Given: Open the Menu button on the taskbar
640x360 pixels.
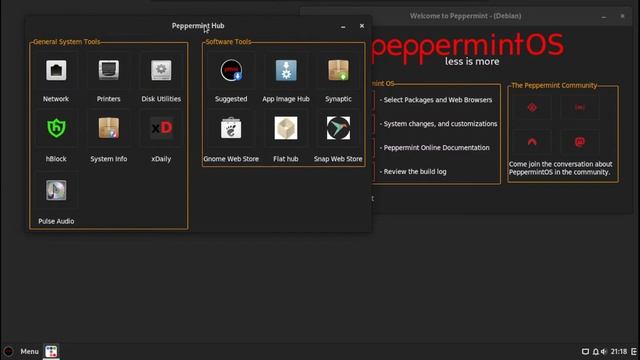Looking at the screenshot, I should tap(29, 351).
